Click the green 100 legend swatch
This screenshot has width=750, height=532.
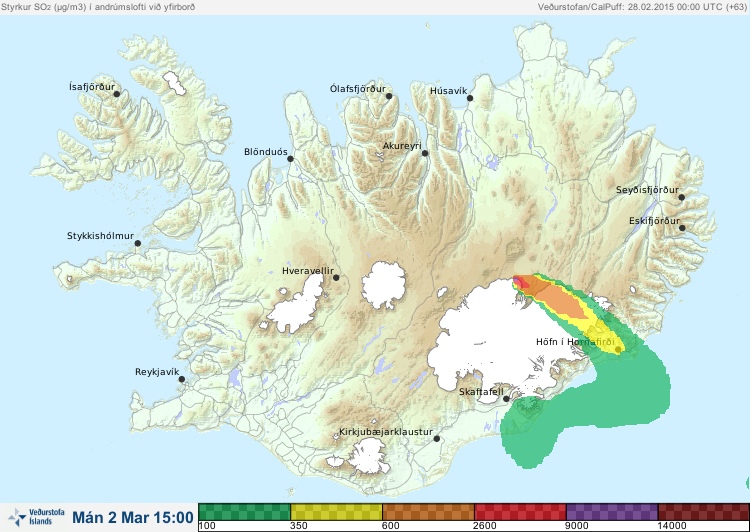coord(244,512)
